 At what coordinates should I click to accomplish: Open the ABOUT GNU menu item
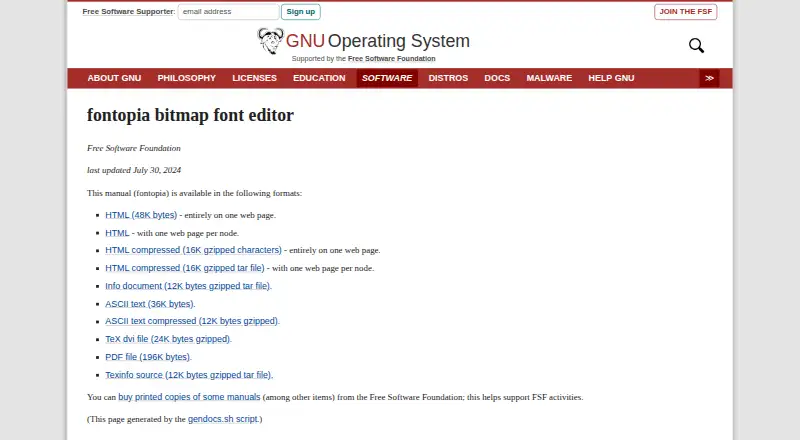point(114,78)
